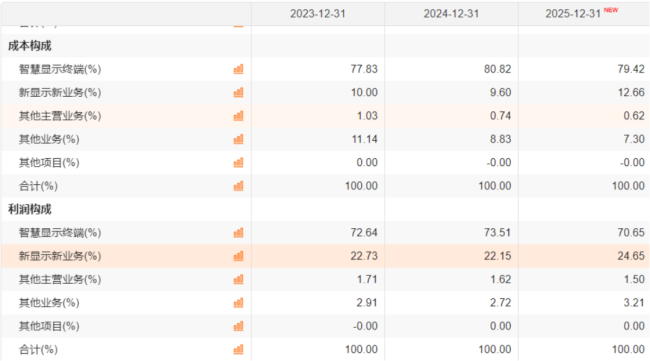Click the value 1.50
Image resolution: width=650 pixels, height=361 pixels.
(x=634, y=279)
